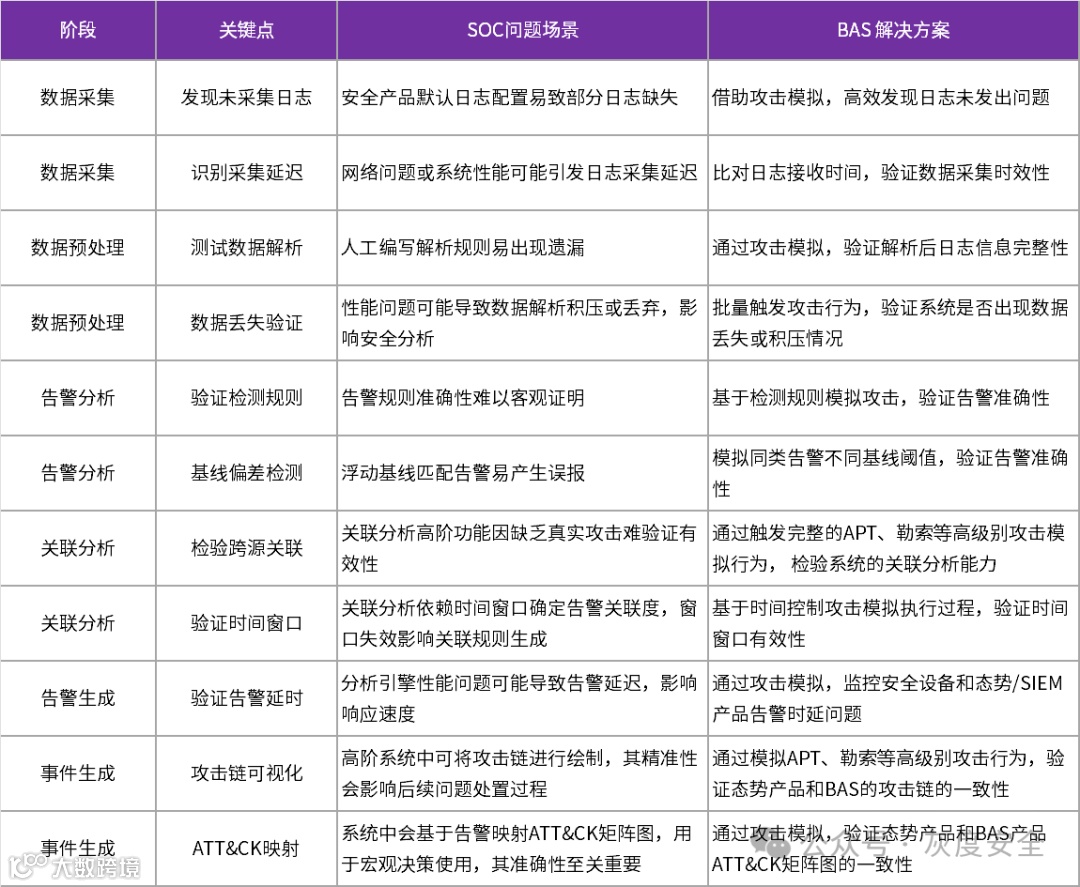Select the 验证时间窗口 cell
The height and width of the screenshot is (887, 1080).
(247, 623)
